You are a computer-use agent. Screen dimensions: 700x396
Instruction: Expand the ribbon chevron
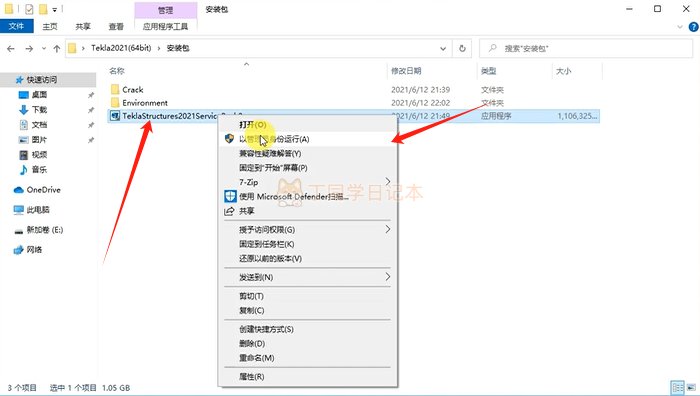pyautogui.click(x=680, y=27)
